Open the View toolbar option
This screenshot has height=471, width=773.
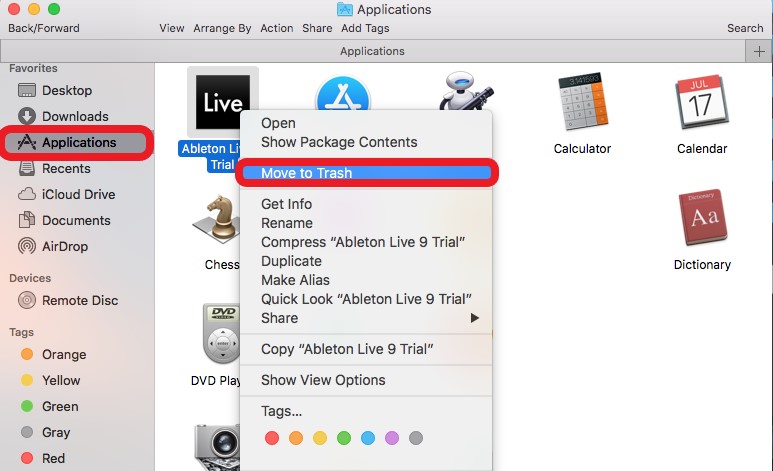[x=172, y=29]
